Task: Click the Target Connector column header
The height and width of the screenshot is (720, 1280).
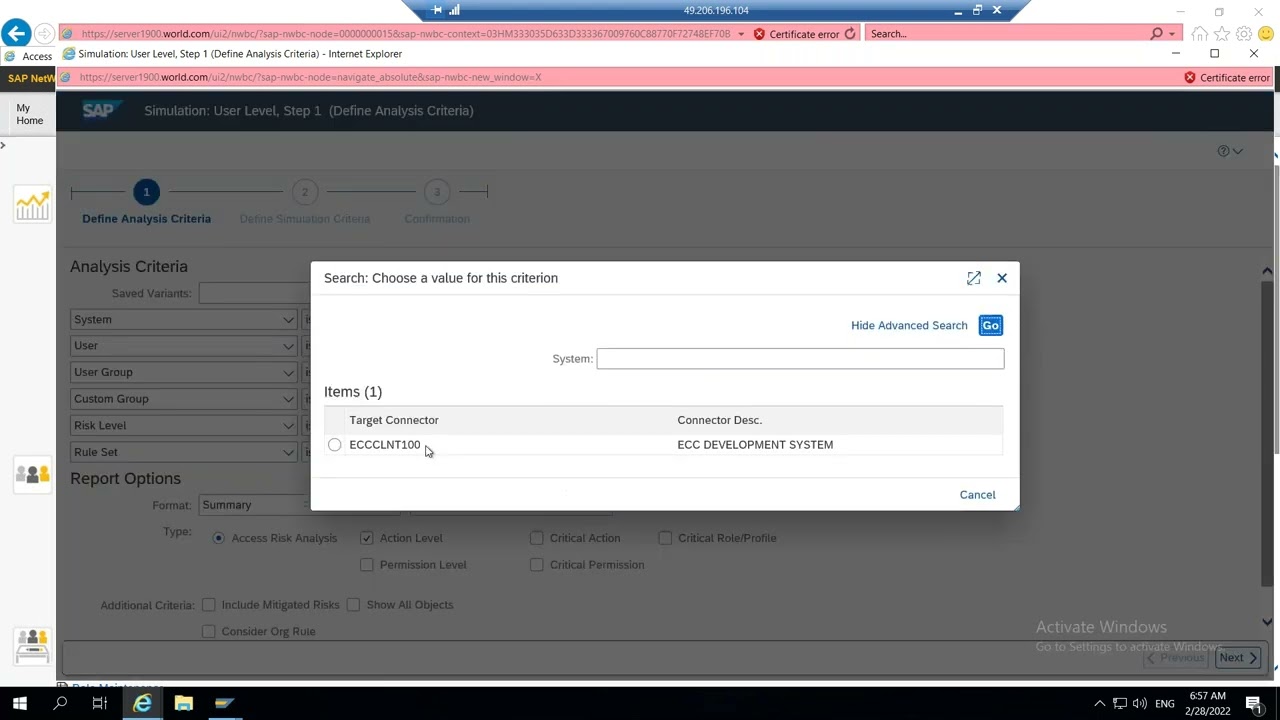Action: point(394,420)
